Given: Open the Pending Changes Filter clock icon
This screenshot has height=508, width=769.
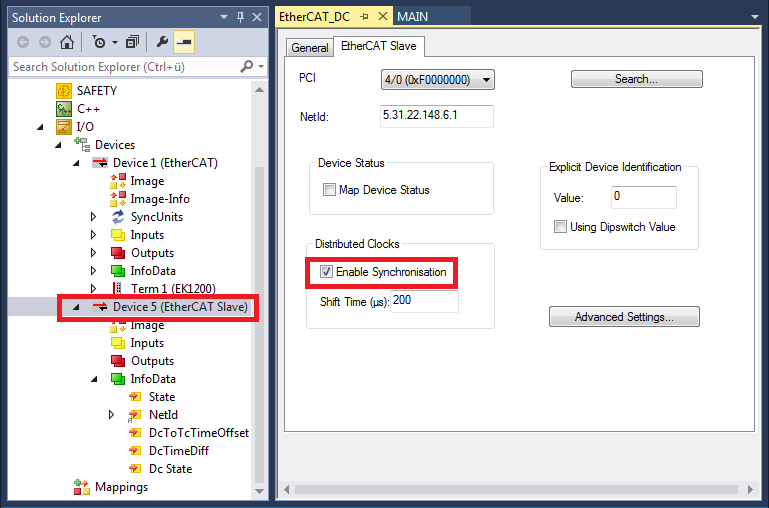Looking at the screenshot, I should (99, 42).
